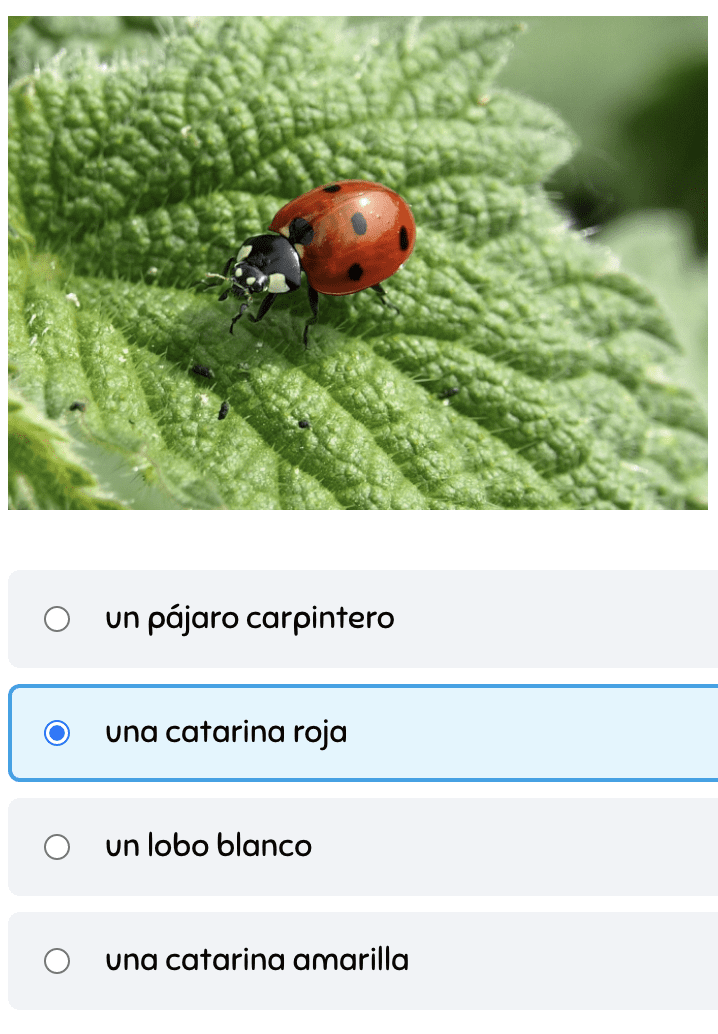Pick the 'una catarina amarilla' radio button
This screenshot has height=1034, width=718.
(x=57, y=961)
